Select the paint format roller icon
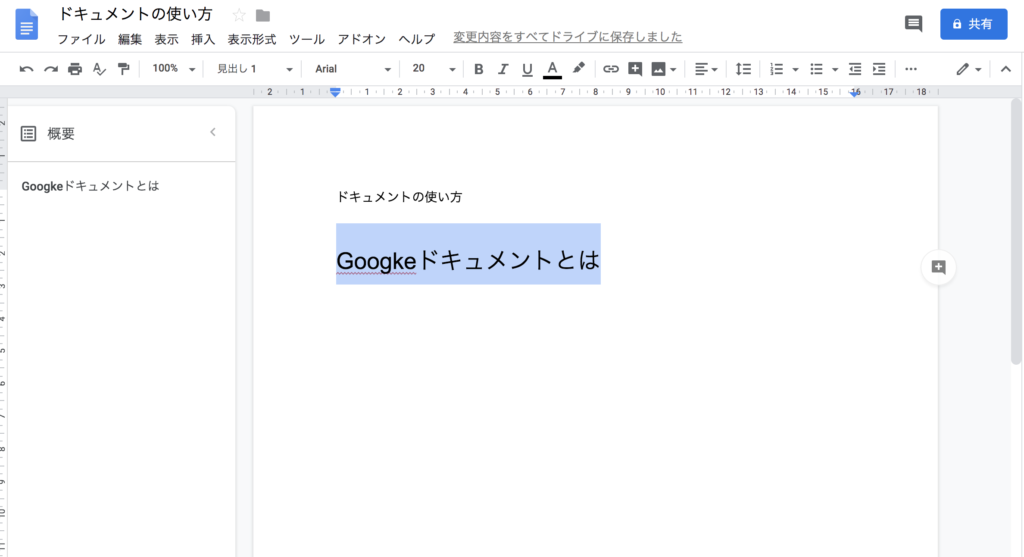 pos(123,69)
